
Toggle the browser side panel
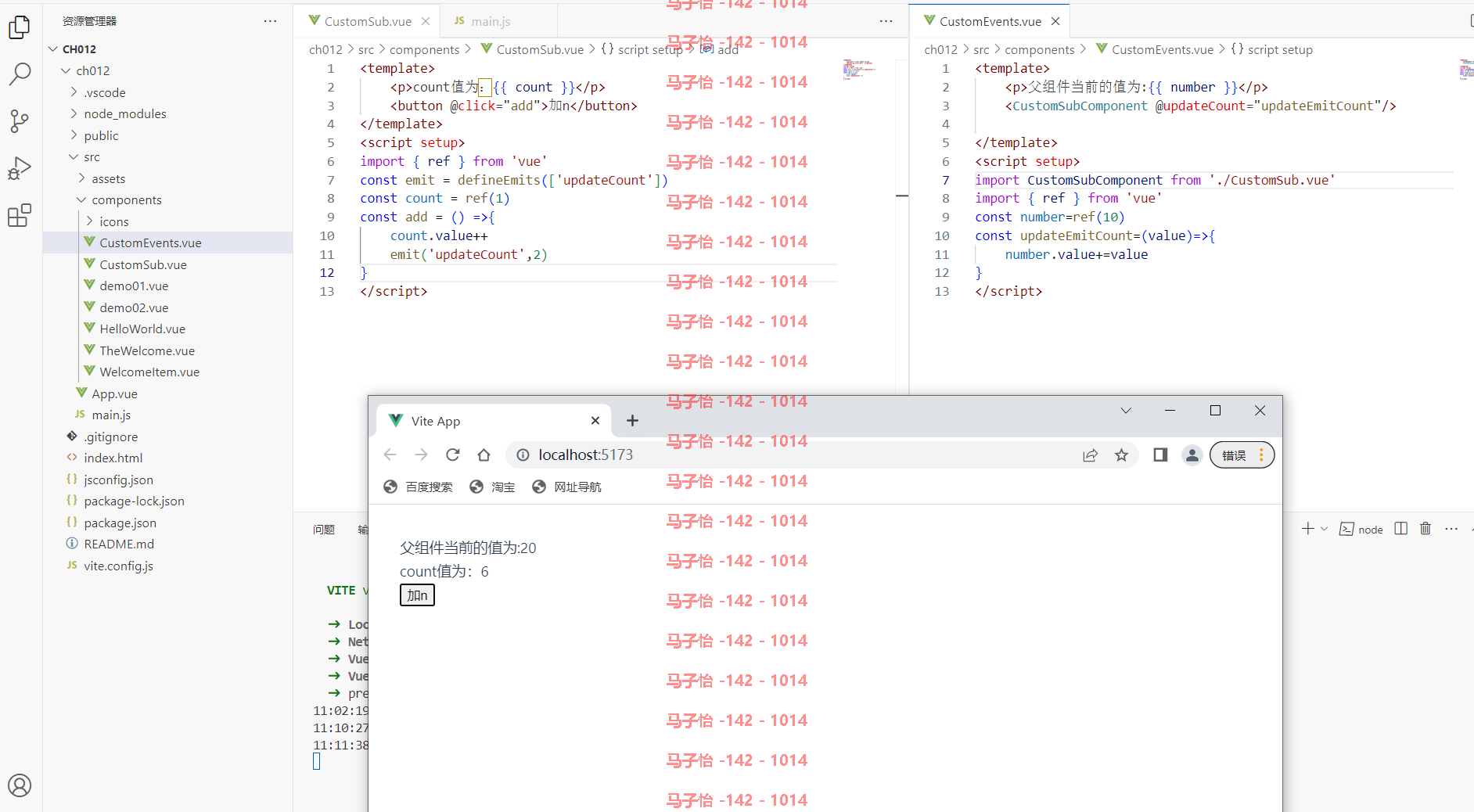(x=1160, y=455)
